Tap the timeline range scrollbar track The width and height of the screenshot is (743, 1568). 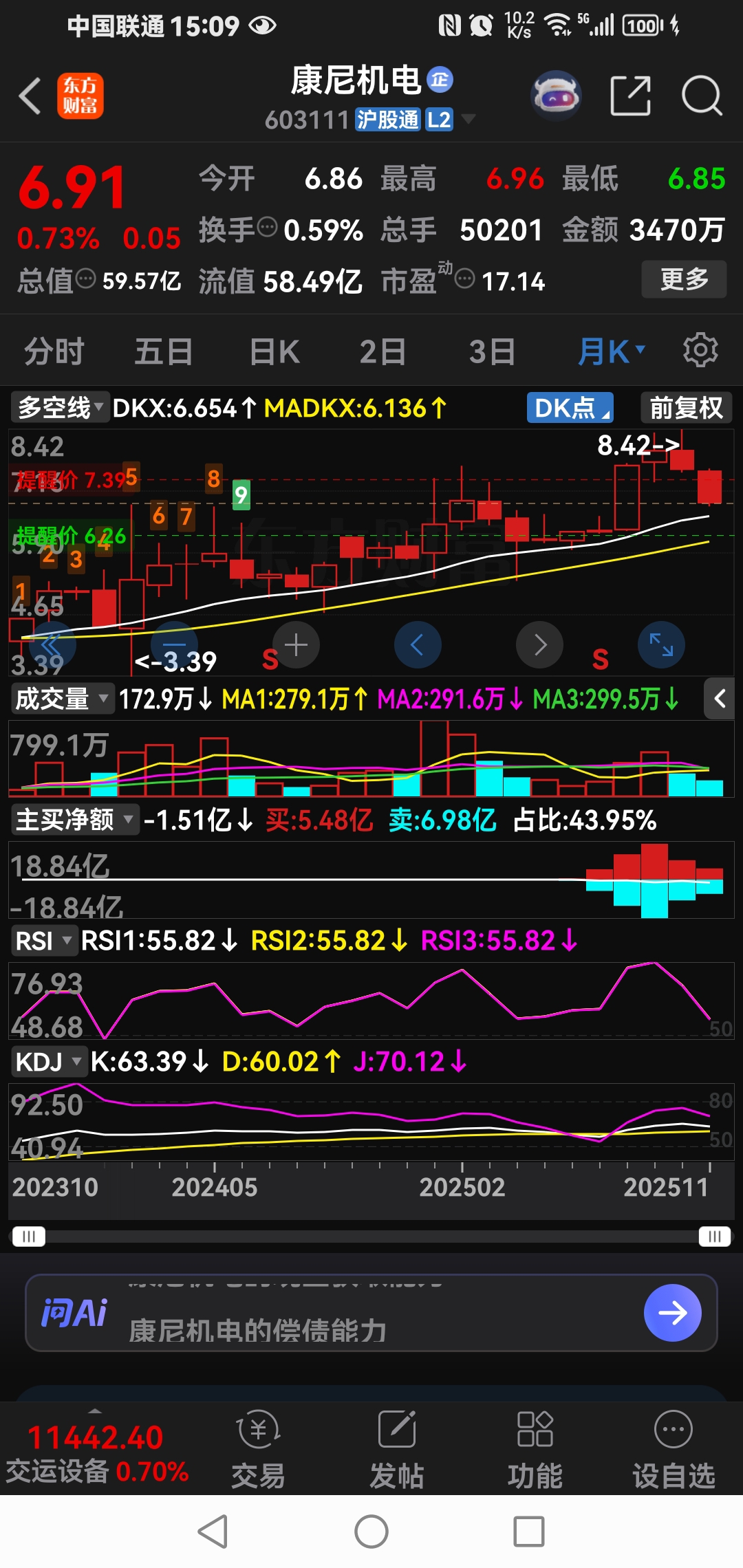(371, 1237)
